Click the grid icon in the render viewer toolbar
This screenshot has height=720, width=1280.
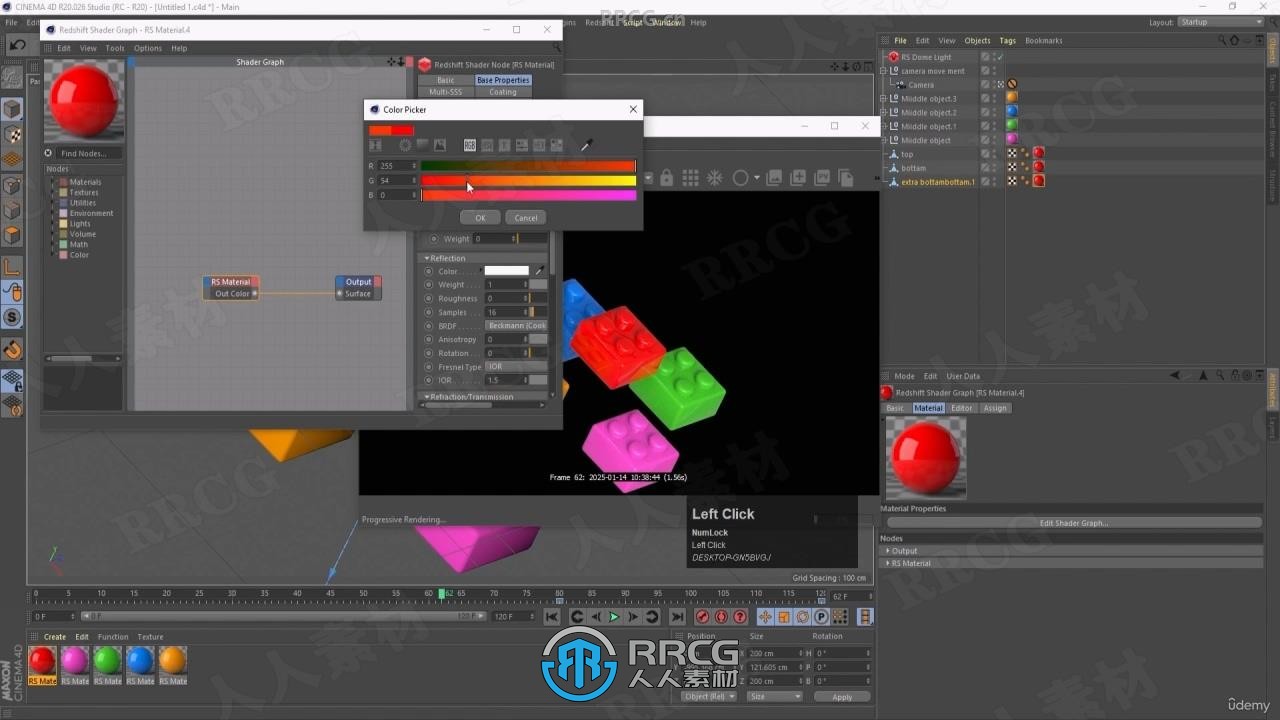690,178
